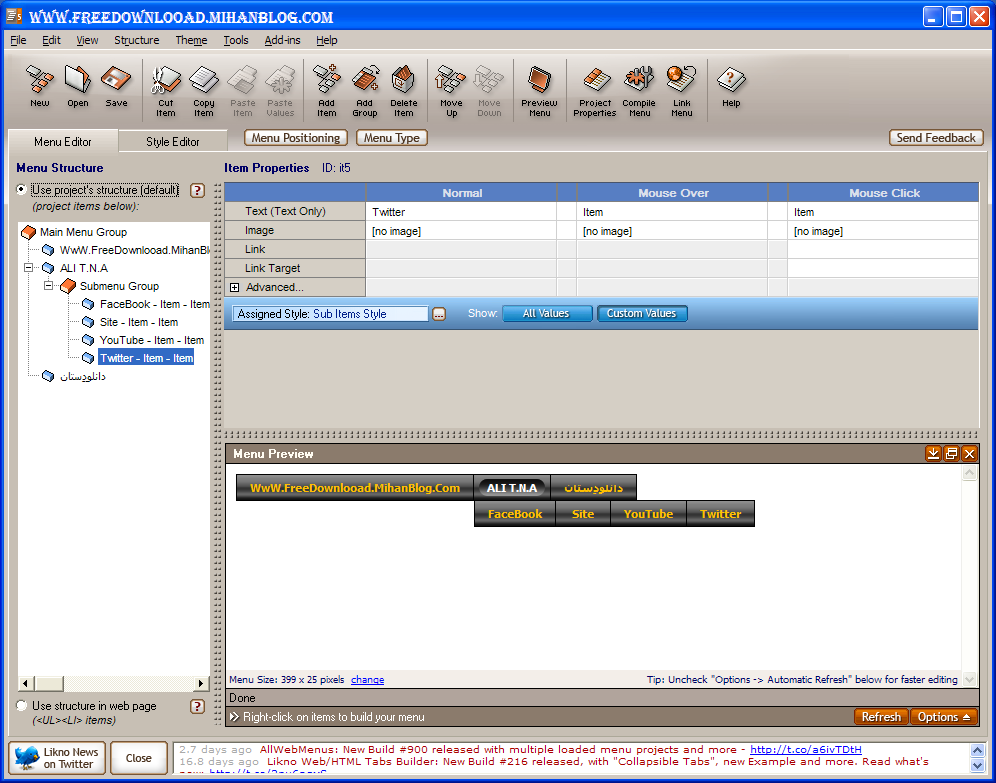996x783 pixels.
Task: Click the change menu size link
Action: pos(367,679)
